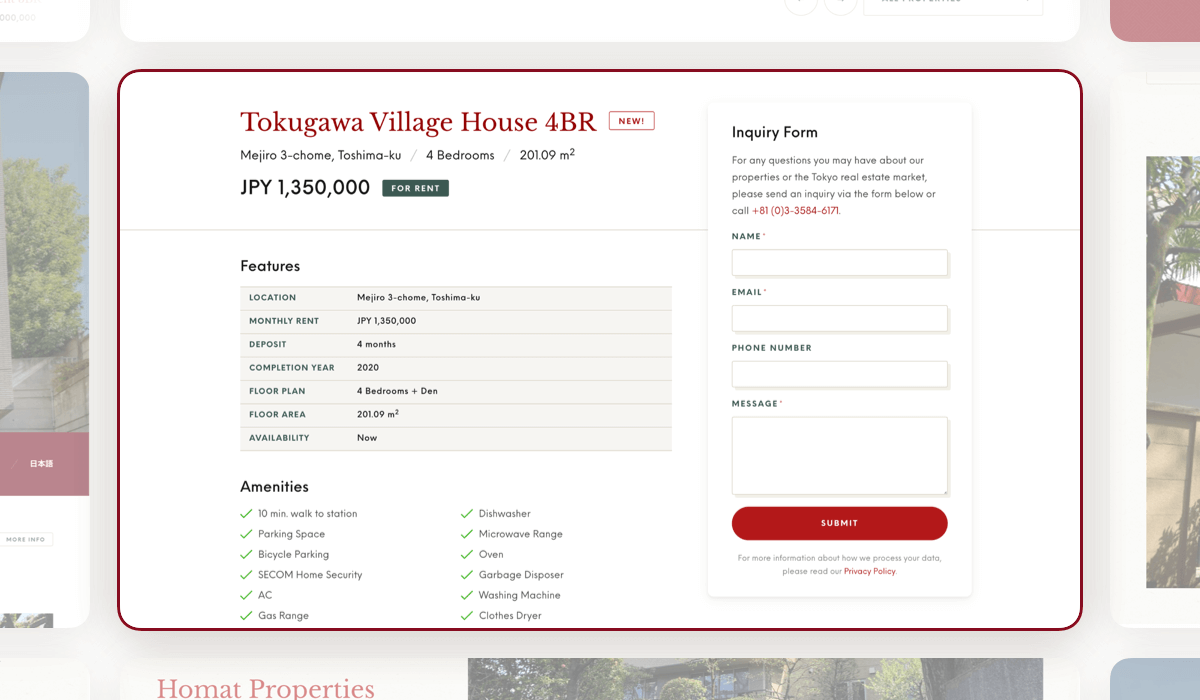Click the Tokugawa Village House 4BR title
Image resolution: width=1200 pixels, height=700 pixels.
click(418, 122)
